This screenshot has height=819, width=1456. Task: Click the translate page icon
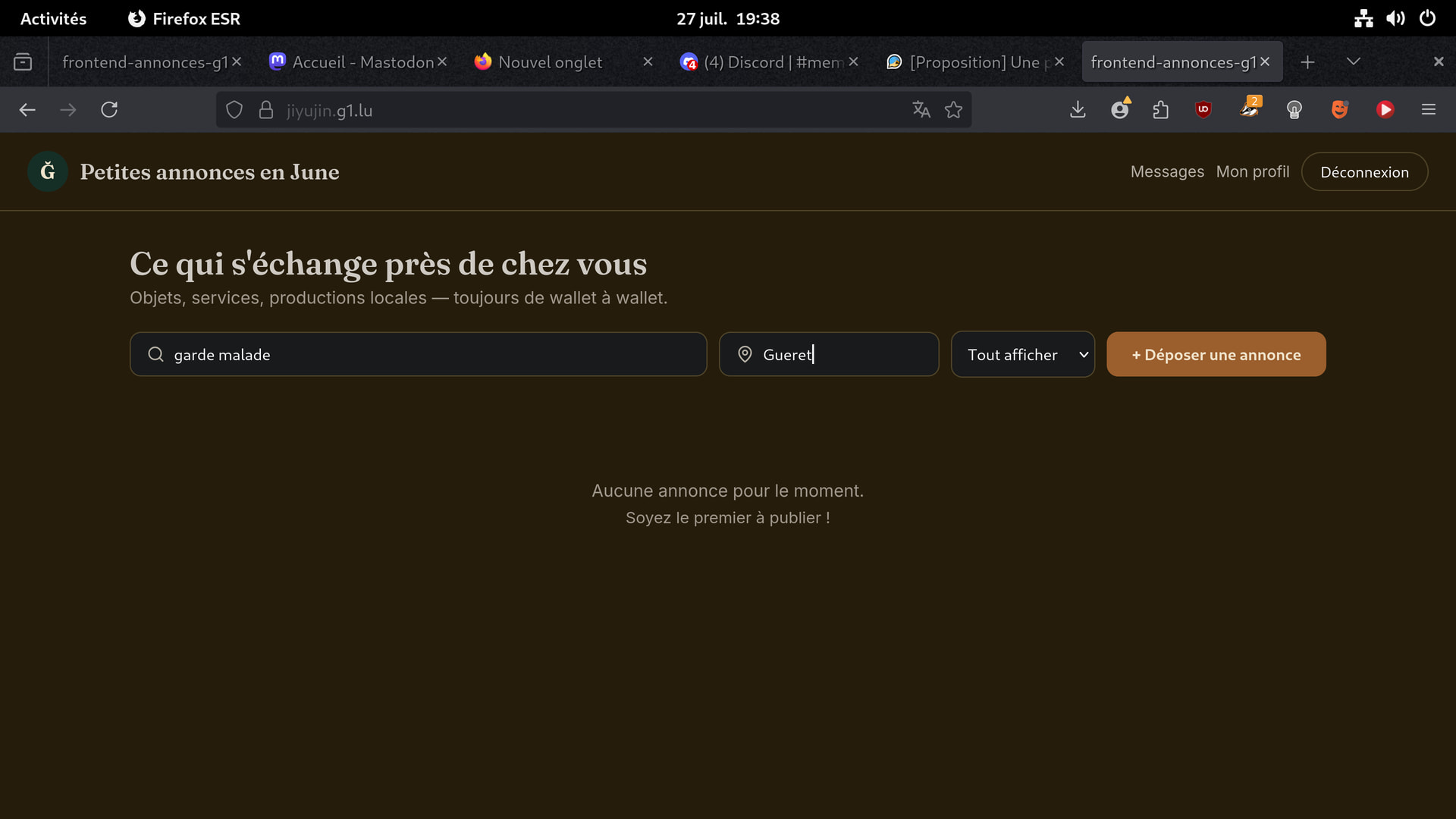(x=921, y=110)
